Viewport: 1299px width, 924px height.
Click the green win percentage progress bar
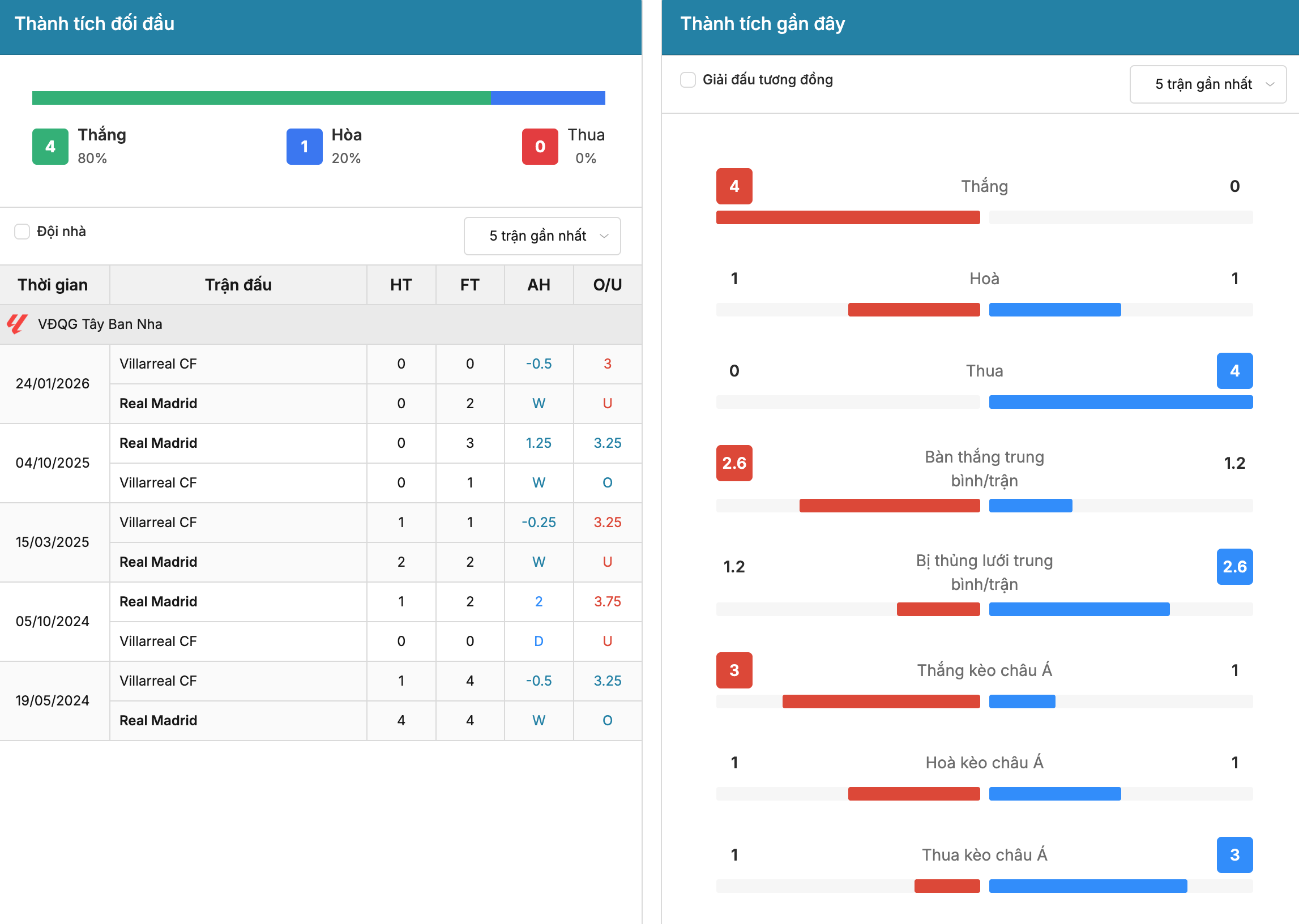[x=261, y=98]
